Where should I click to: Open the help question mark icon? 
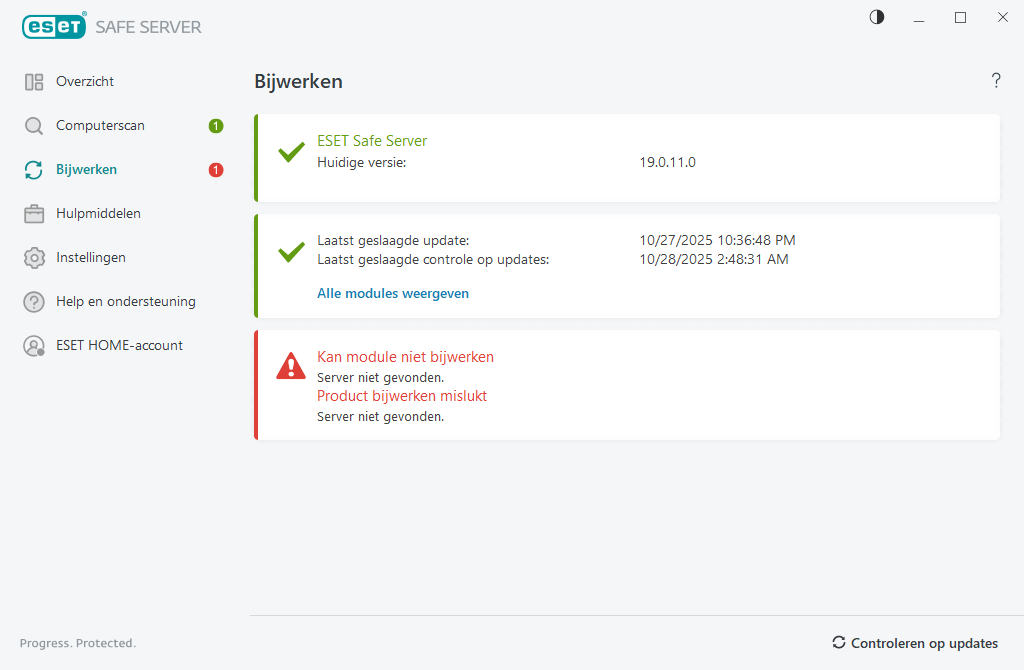[996, 81]
